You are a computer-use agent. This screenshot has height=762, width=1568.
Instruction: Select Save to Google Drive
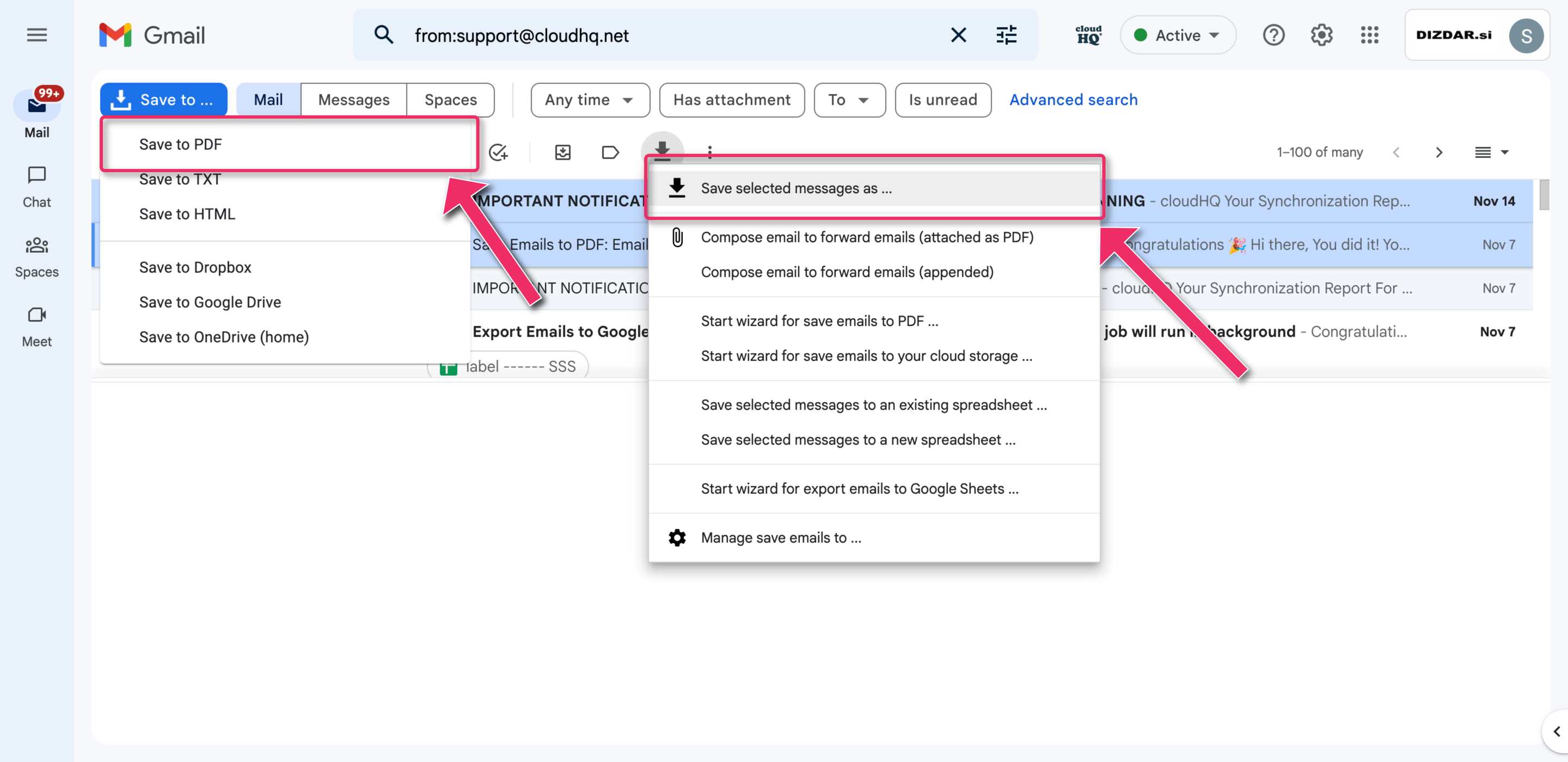[285, 303]
